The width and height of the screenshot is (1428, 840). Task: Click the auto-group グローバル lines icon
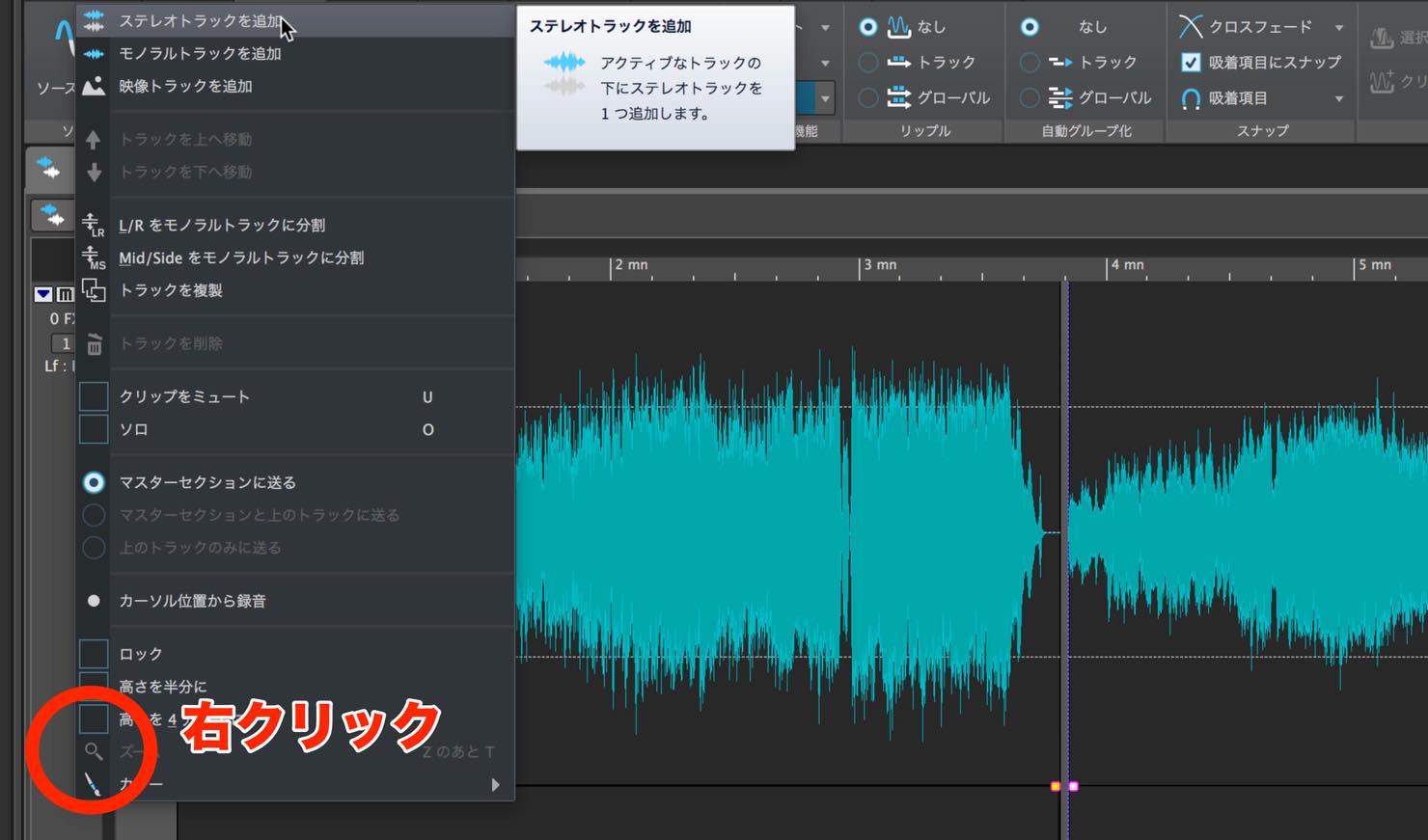coord(1060,96)
